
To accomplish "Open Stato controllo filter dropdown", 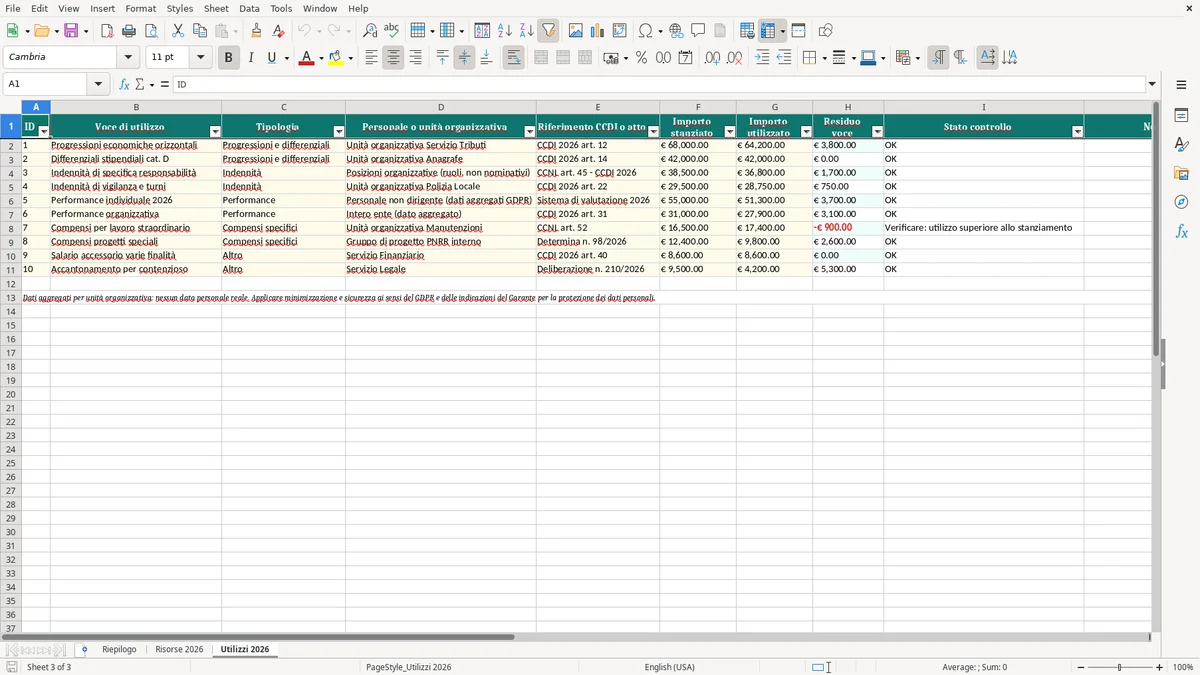I will pos(1077,132).
